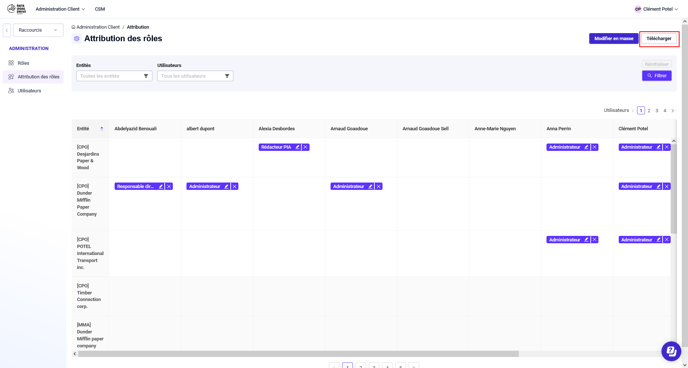Image resolution: width=688 pixels, height=368 pixels.
Task: Remove Anna Perrin's Administrateur role on Desjardins Paper & Wood
Action: (x=594, y=147)
